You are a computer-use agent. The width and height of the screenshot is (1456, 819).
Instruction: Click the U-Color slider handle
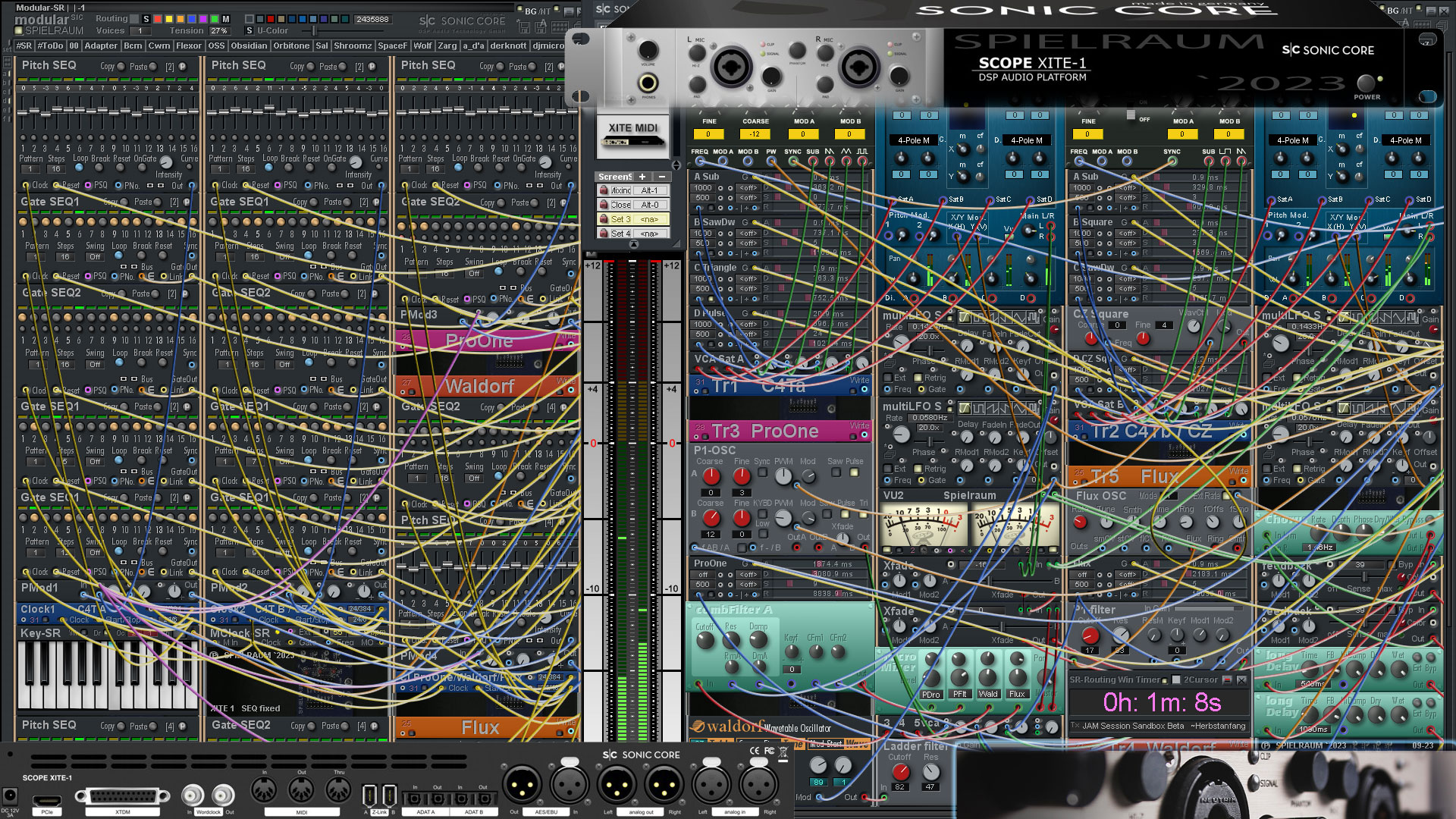[314, 30]
